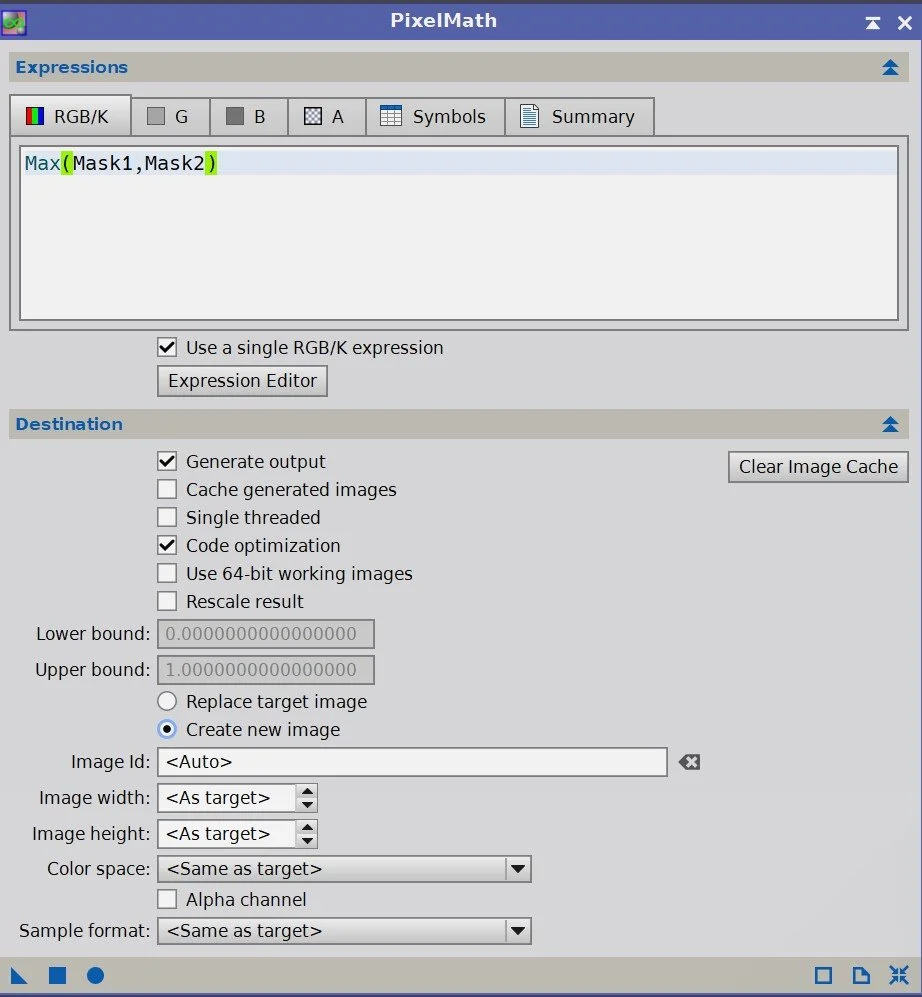The image size is (922, 997).
Task: Click inside the Max(Mask1,Mask2) expression editor
Action: pos(458,233)
